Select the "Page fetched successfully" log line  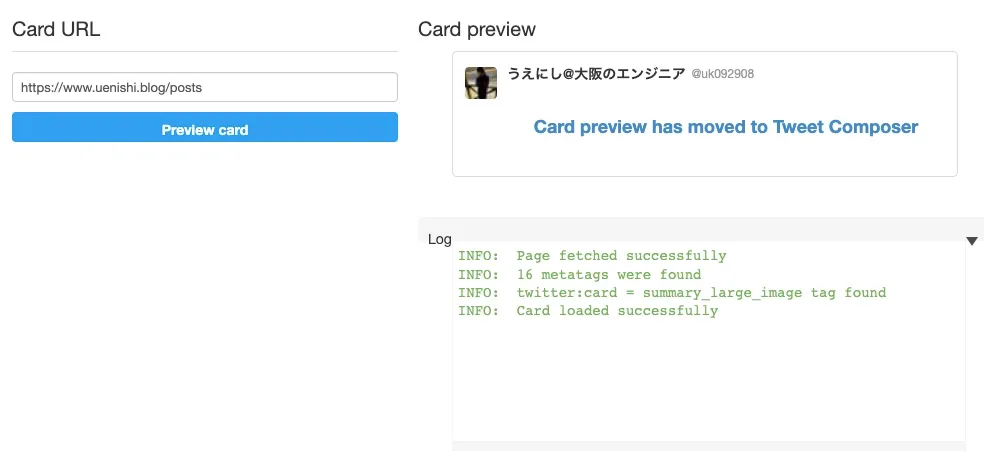[x=592, y=256]
